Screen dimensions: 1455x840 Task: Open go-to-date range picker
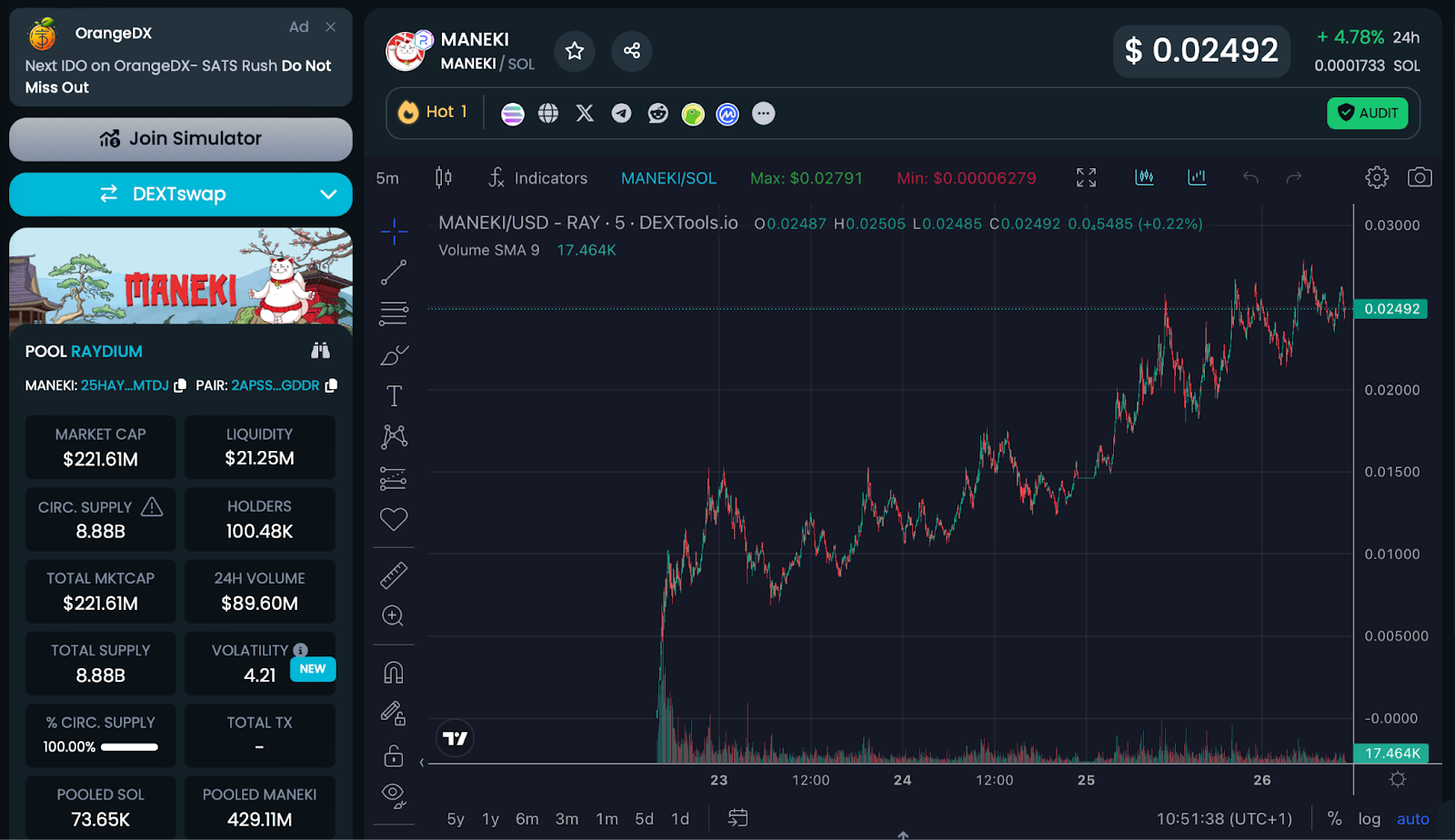coord(738,818)
